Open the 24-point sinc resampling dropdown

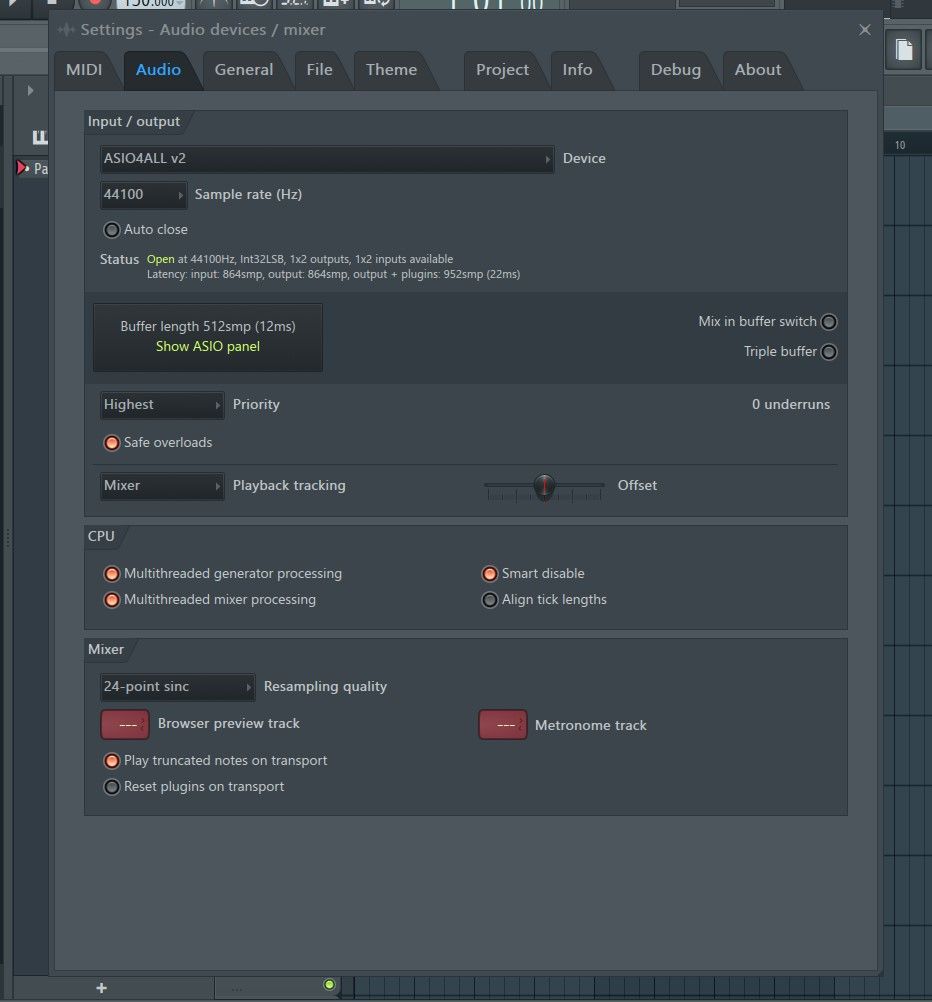coord(177,686)
